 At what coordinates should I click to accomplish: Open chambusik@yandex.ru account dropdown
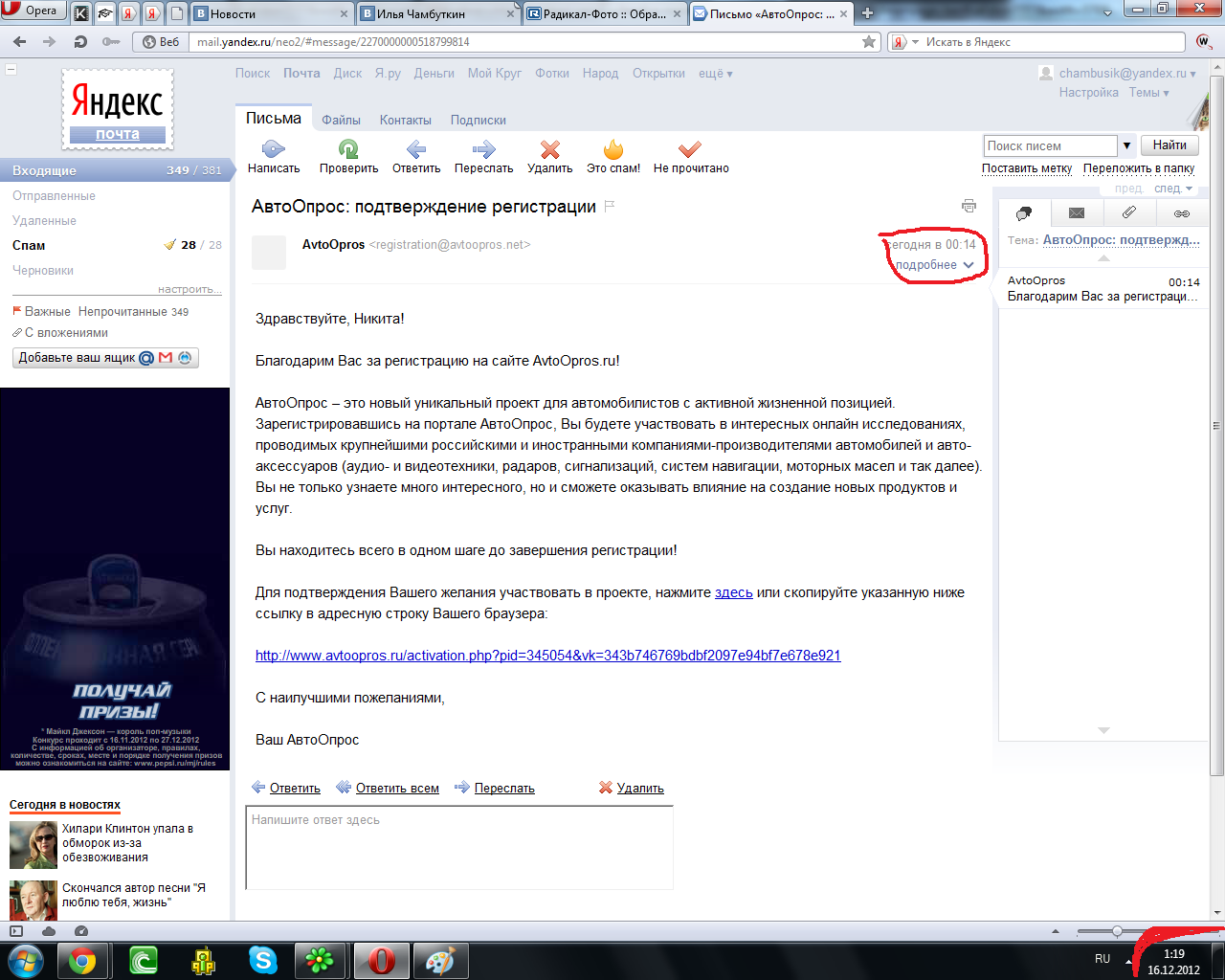[1126, 73]
